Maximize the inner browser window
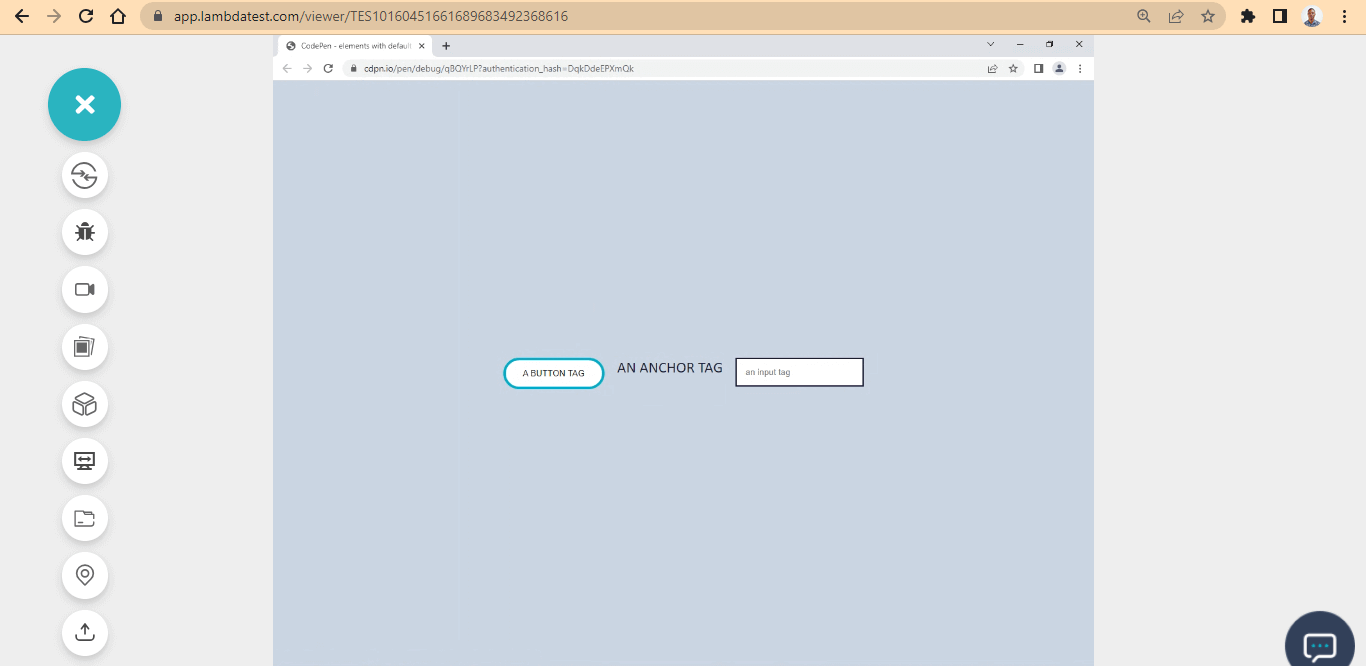Screen dimensions: 1366x666 tap(1049, 44)
